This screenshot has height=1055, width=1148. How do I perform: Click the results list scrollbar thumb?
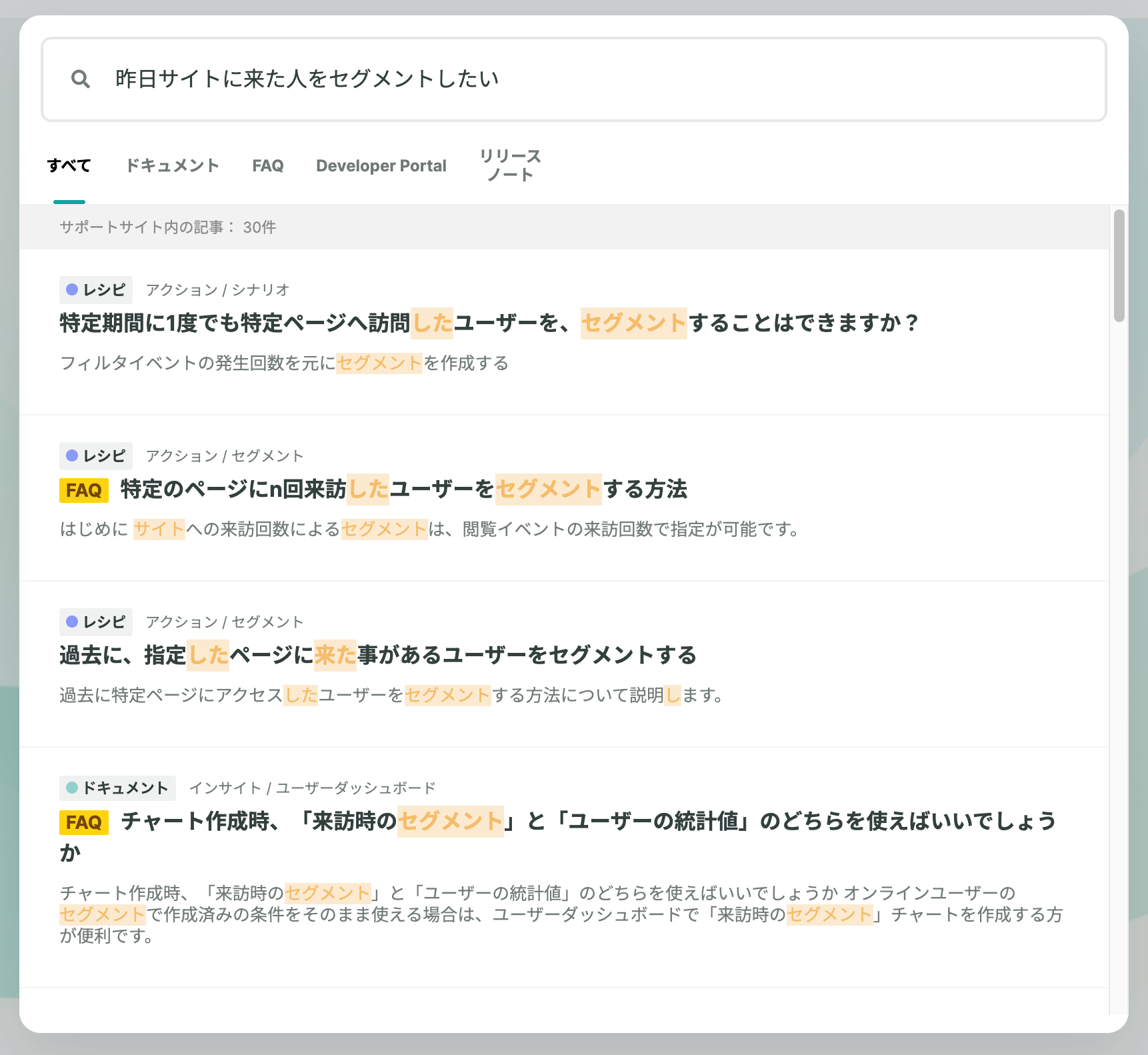(x=1119, y=265)
